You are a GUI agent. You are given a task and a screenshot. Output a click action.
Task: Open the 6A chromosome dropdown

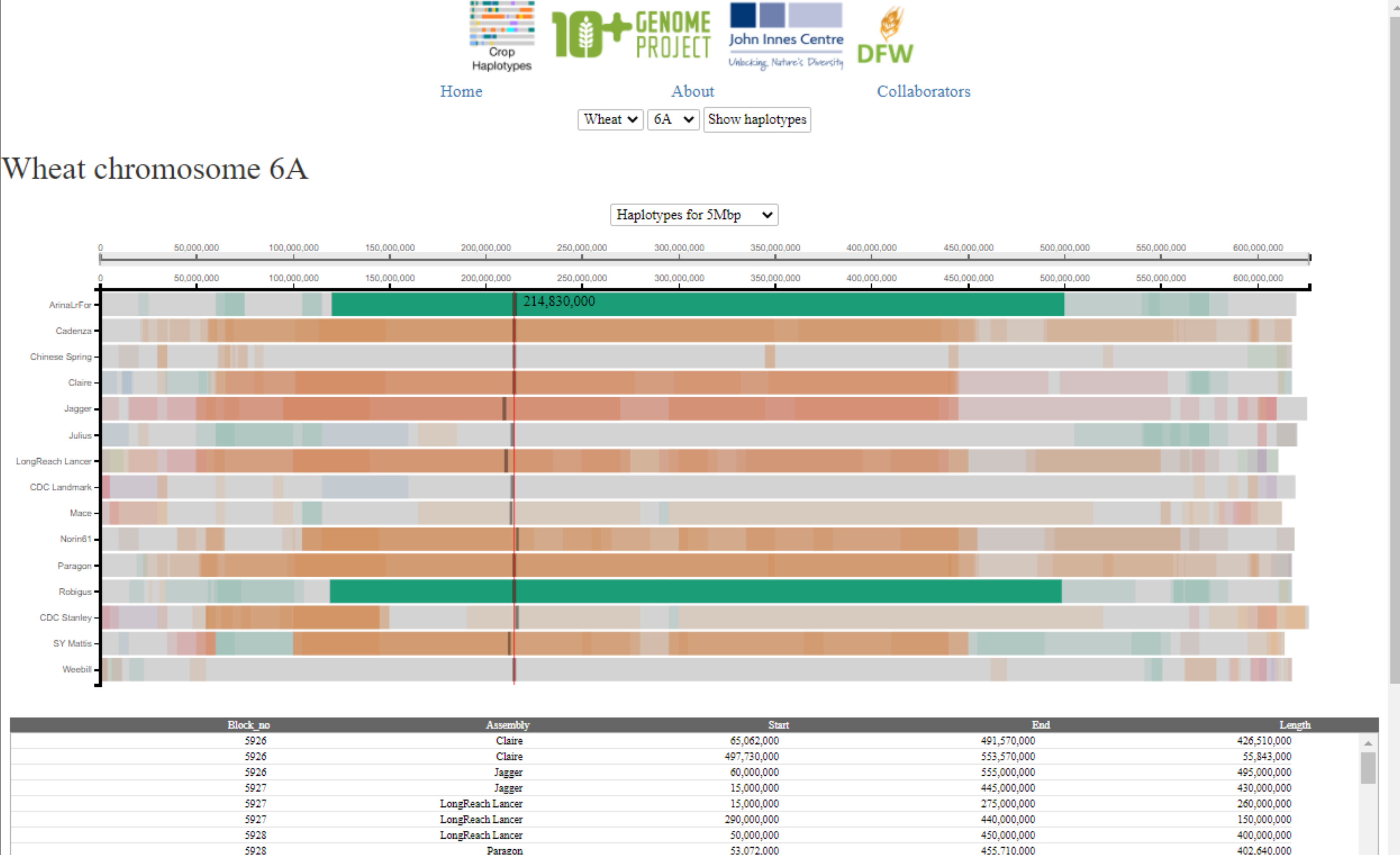pos(673,119)
